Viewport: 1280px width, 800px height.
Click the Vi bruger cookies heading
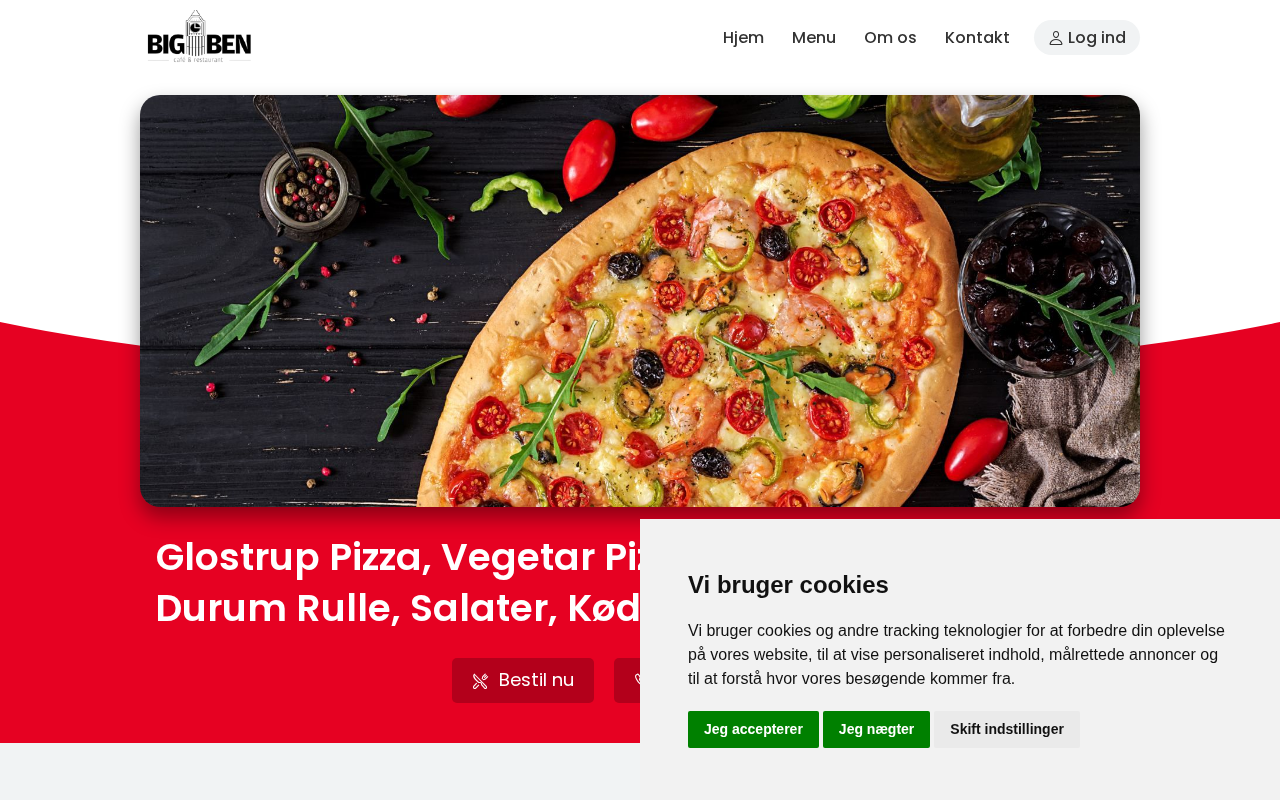(x=788, y=585)
